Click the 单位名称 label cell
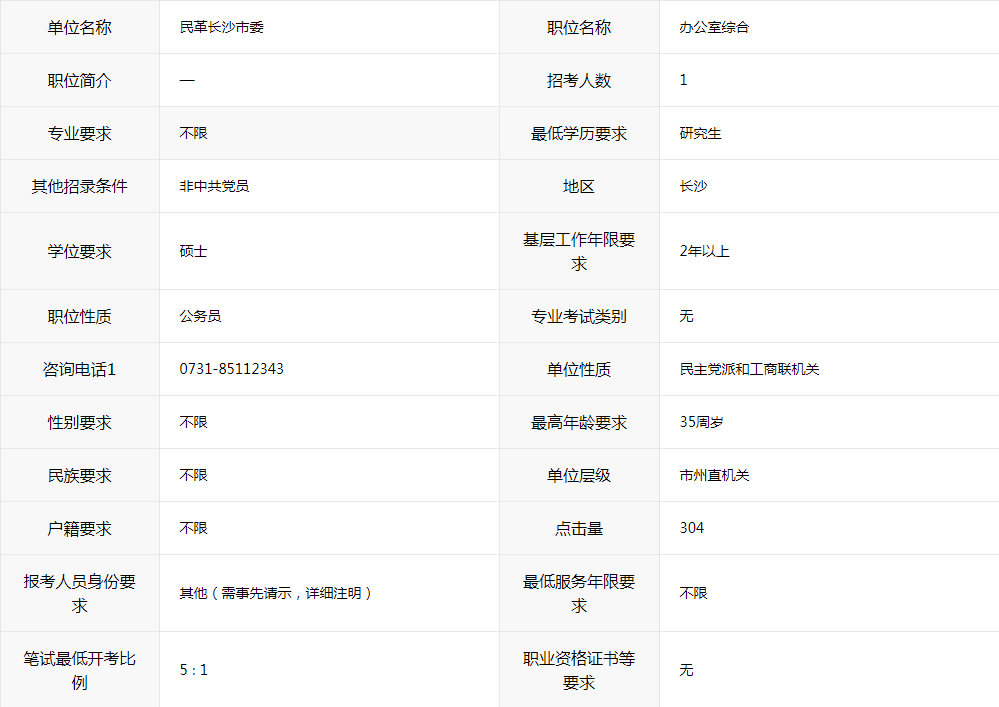The image size is (999, 707). [x=80, y=27]
